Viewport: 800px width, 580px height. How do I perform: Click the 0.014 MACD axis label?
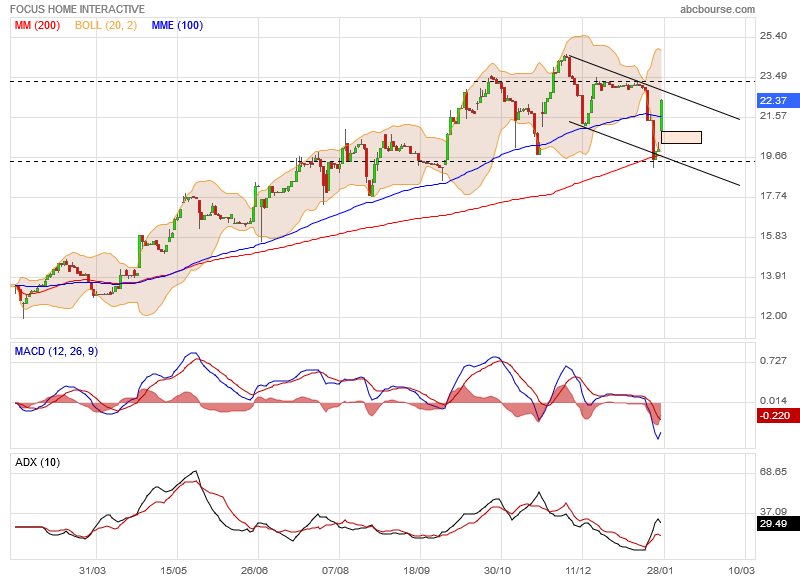tap(773, 400)
